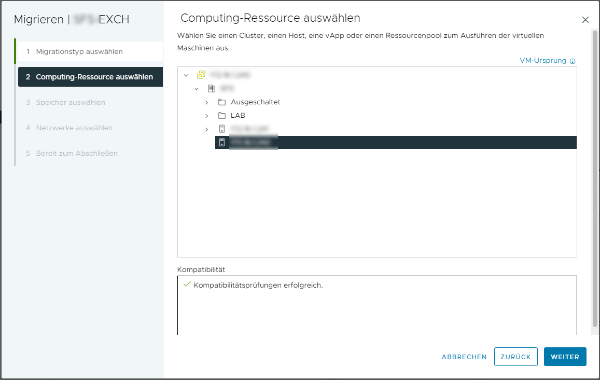The image size is (600, 380).
Task: Click the info icon next to VM-Ursprung
Action: pos(572,61)
